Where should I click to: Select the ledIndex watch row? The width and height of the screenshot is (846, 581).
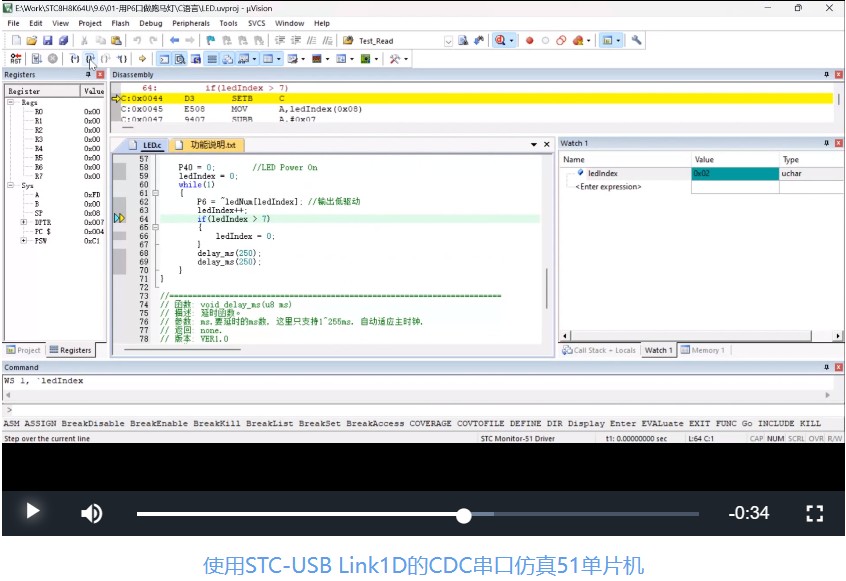[x=701, y=173]
